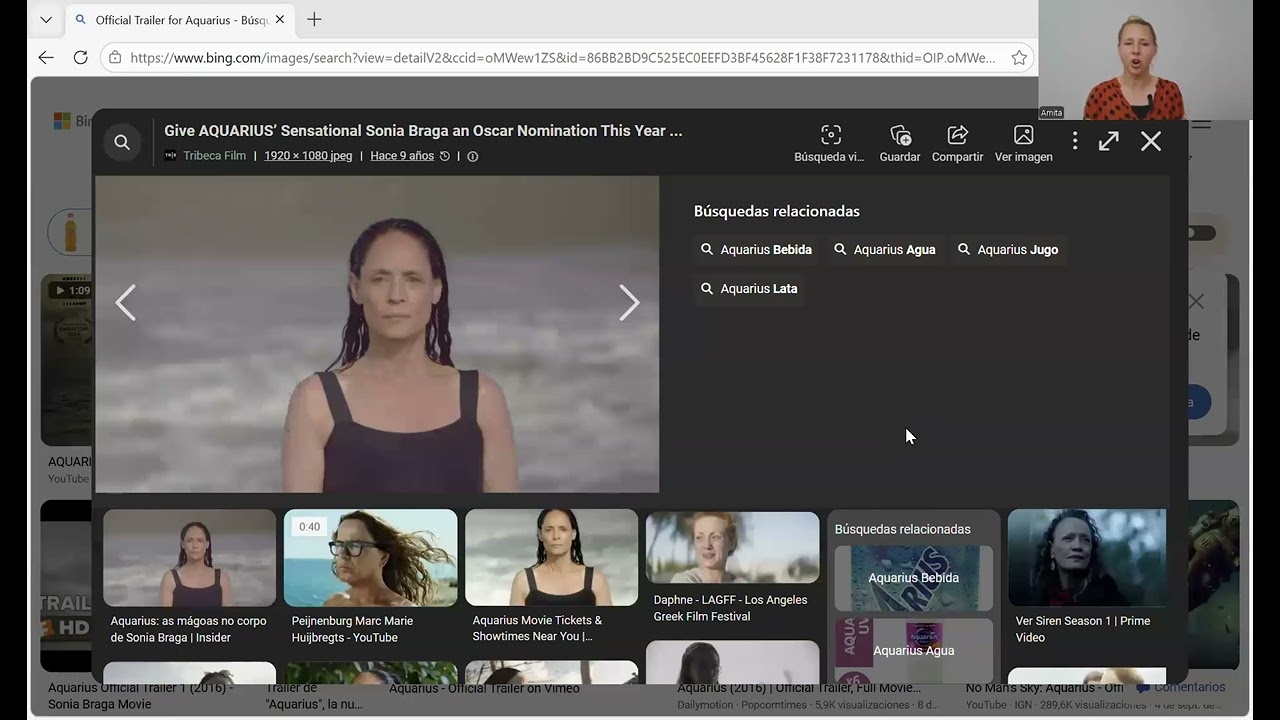Open the 'Daphne - LAGFF' festival thumbnail
The width and height of the screenshot is (1280, 720).
(x=732, y=547)
